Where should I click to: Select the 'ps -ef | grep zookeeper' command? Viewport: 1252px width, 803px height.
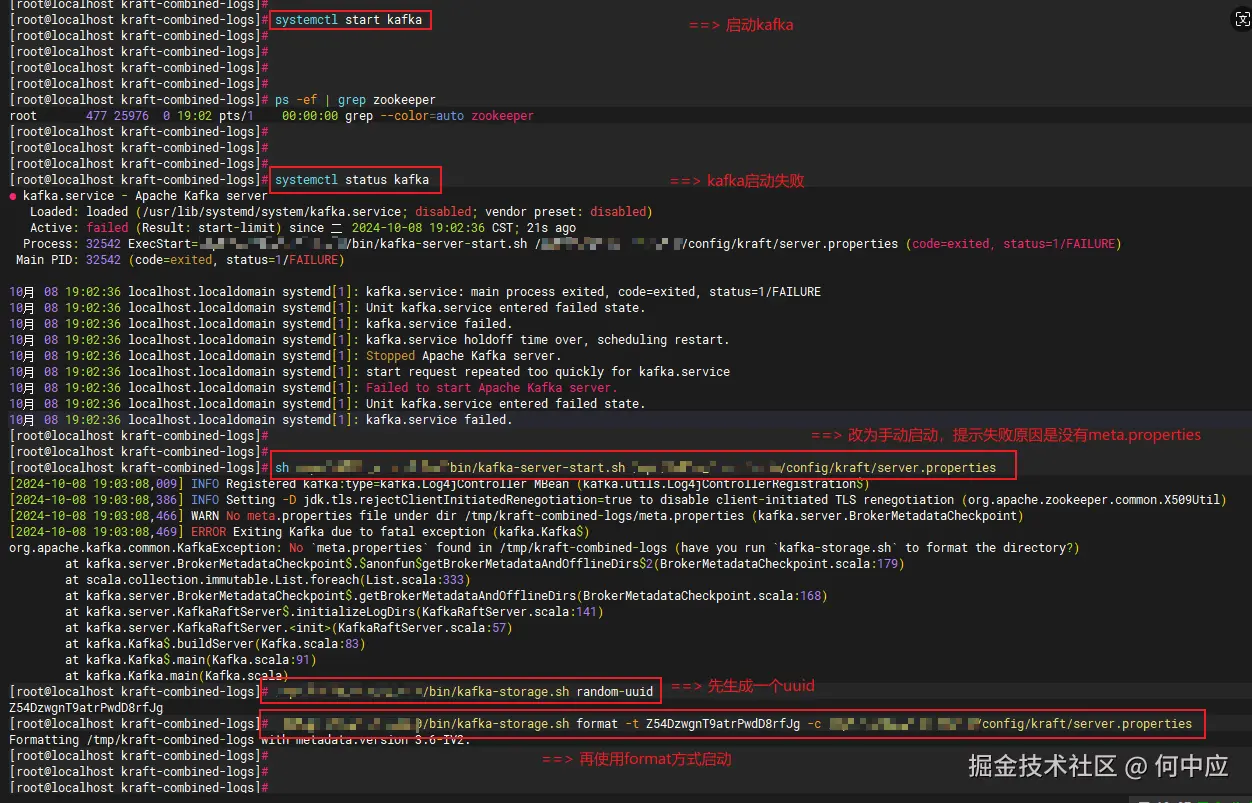pyautogui.click(x=355, y=100)
